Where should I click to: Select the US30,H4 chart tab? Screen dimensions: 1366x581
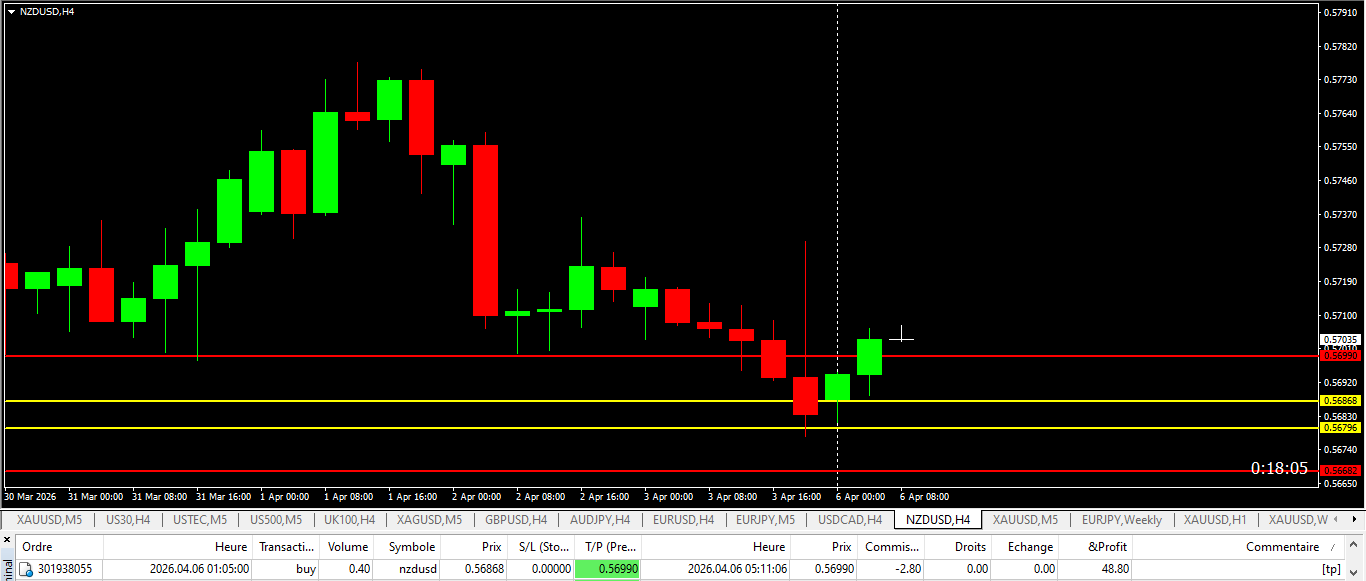tap(128, 520)
